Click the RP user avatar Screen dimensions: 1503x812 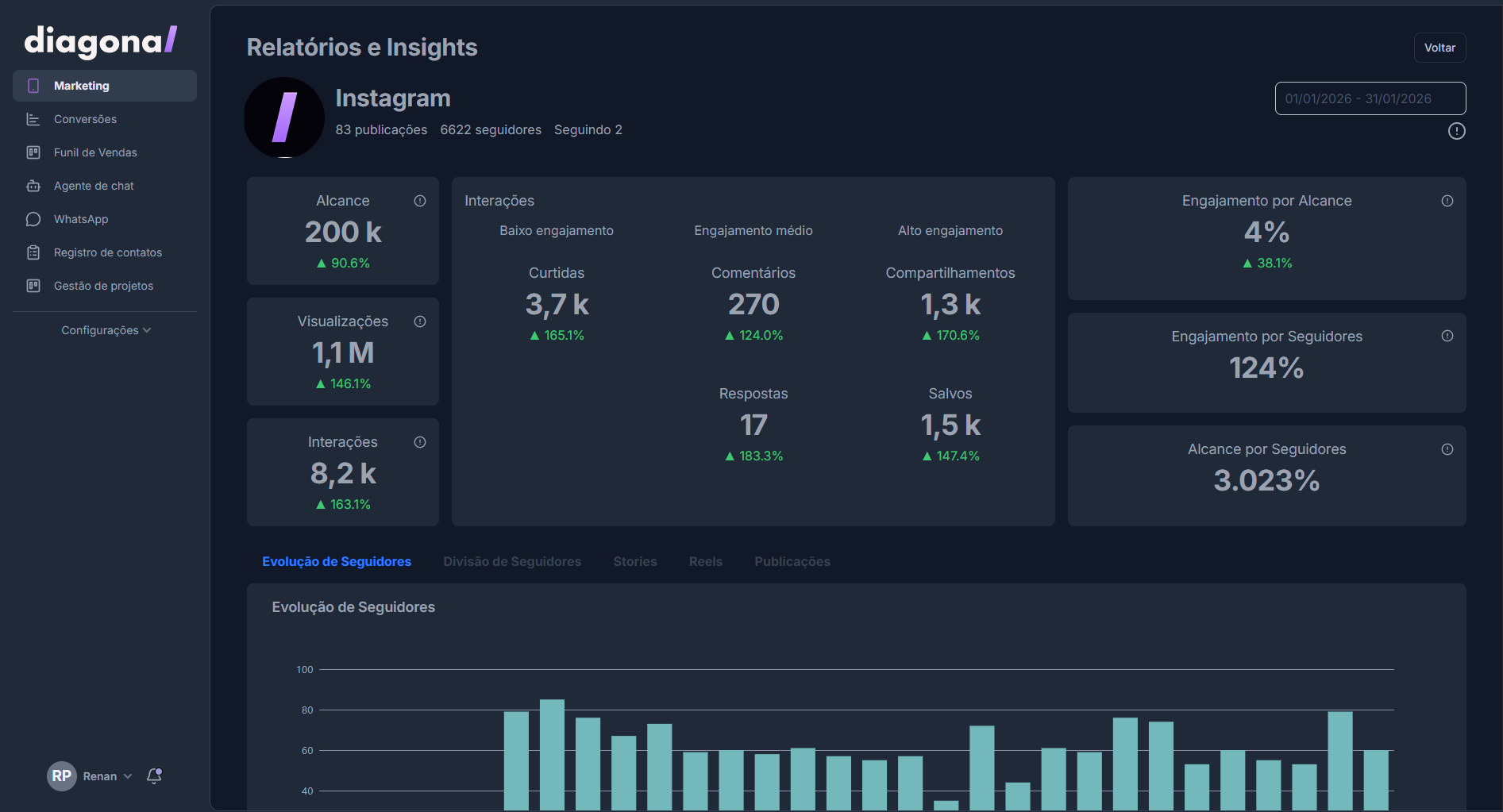tap(61, 776)
